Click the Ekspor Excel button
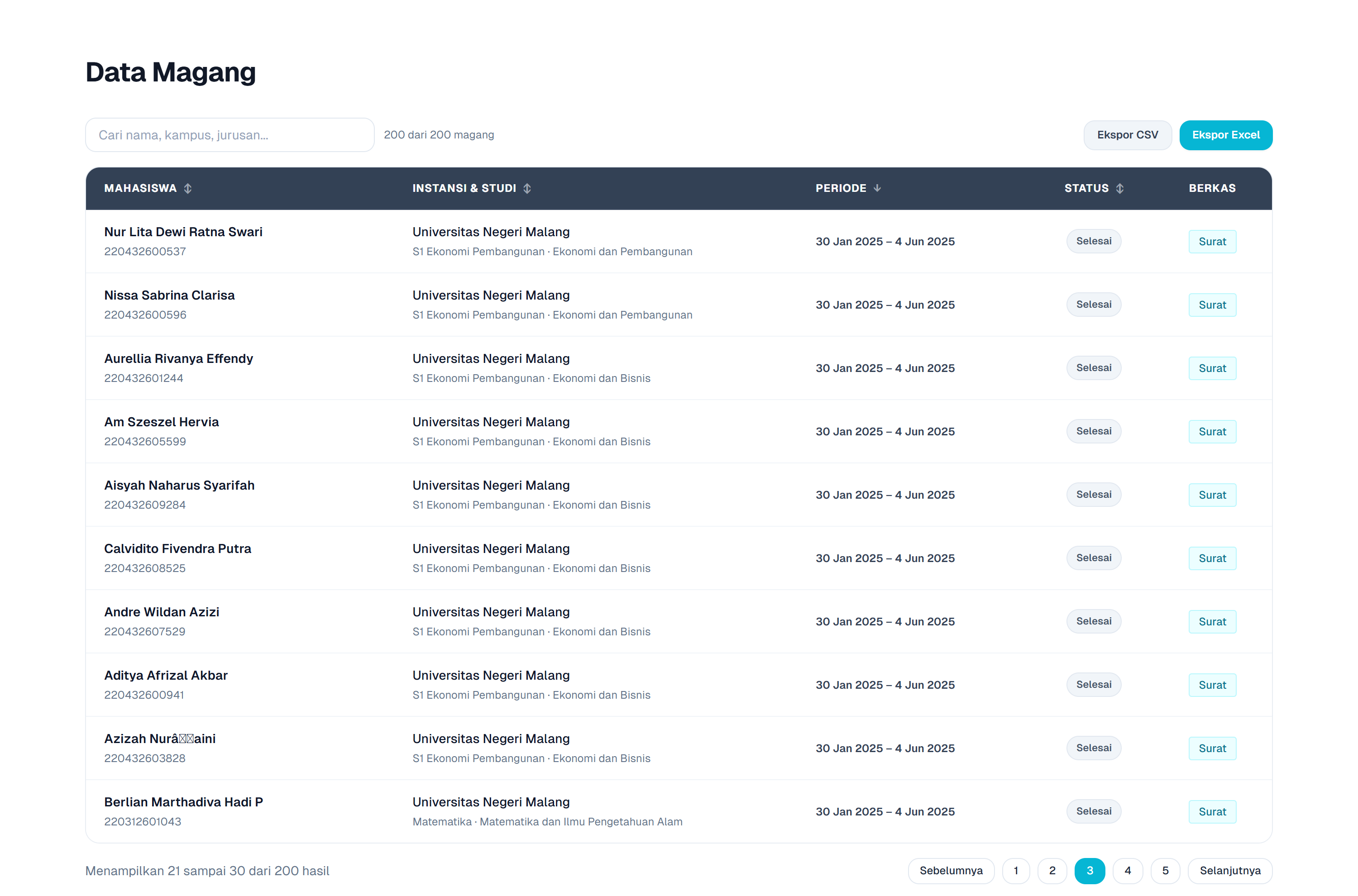Screen dimensions: 1358x896 pyautogui.click(x=1225, y=135)
